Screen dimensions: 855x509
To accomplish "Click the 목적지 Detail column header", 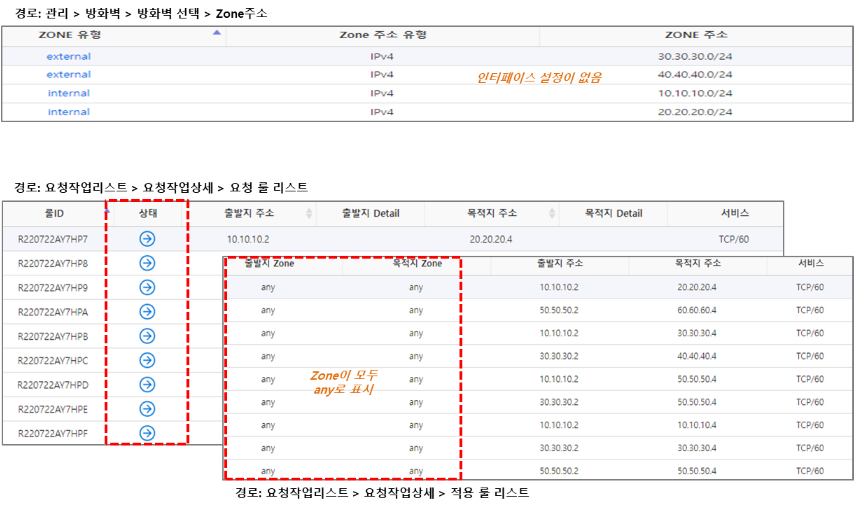I will (613, 213).
